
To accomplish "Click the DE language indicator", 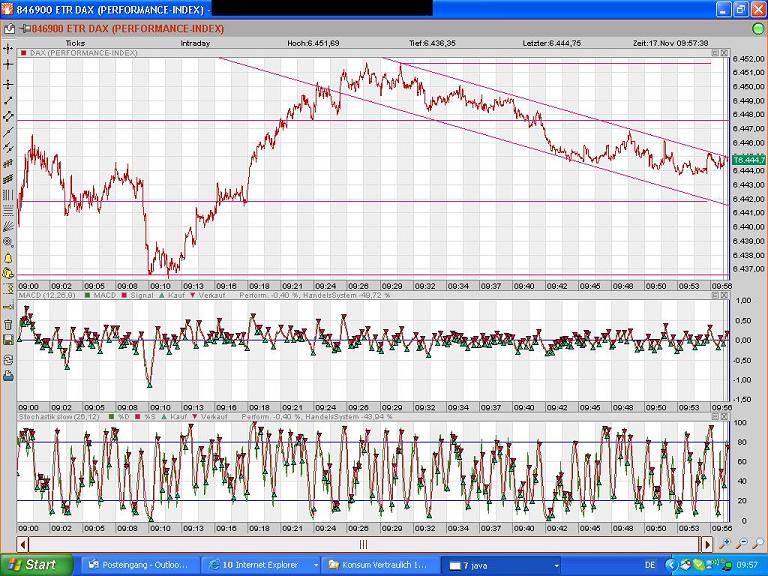I will 649,565.
